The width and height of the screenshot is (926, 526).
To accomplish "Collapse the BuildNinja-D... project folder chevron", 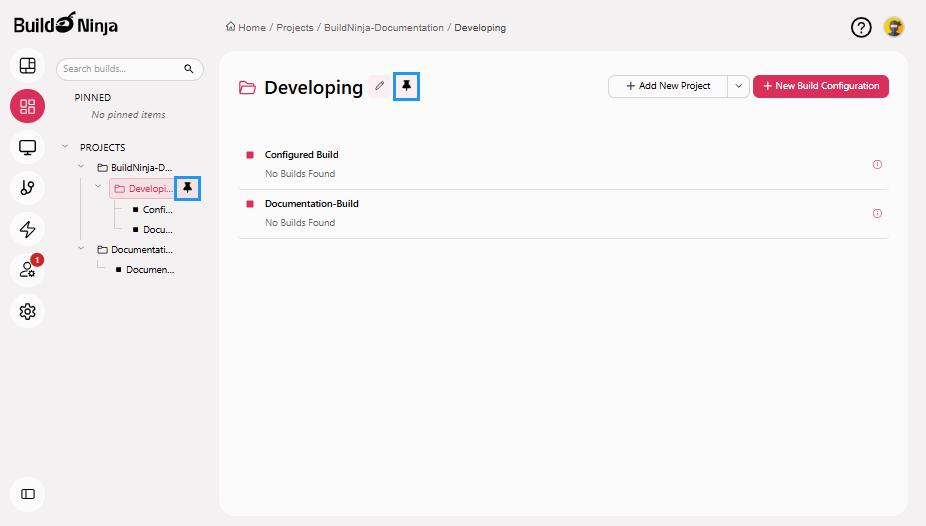I will click(x=82, y=167).
